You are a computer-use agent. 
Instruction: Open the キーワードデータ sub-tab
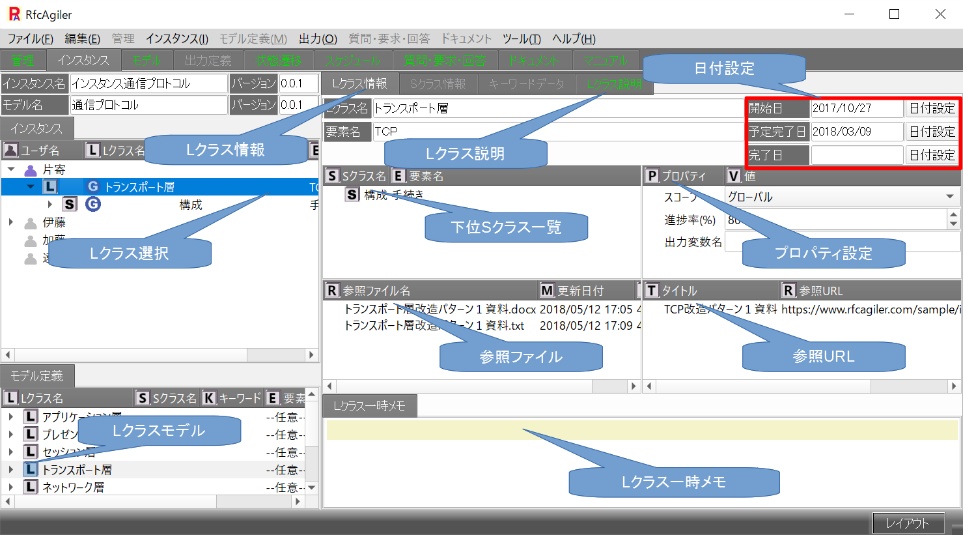coord(527,84)
